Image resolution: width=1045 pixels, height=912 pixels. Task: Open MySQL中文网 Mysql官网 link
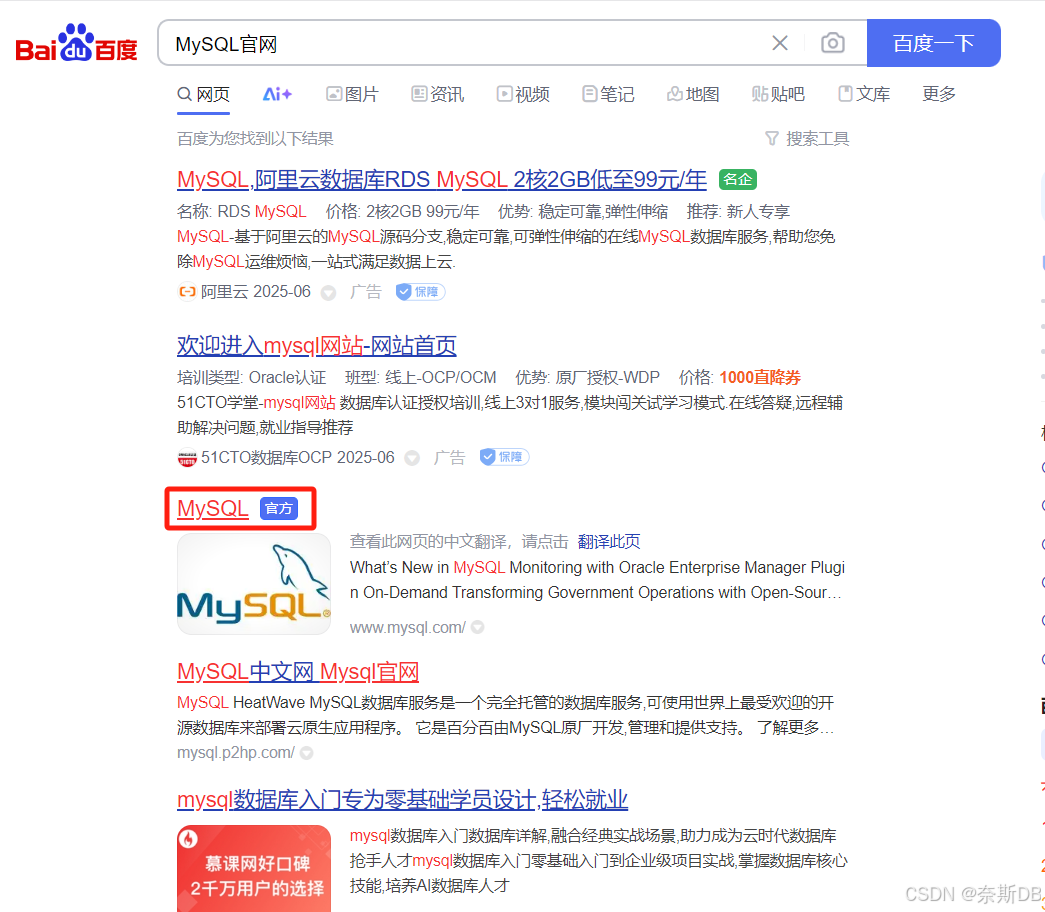[298, 672]
